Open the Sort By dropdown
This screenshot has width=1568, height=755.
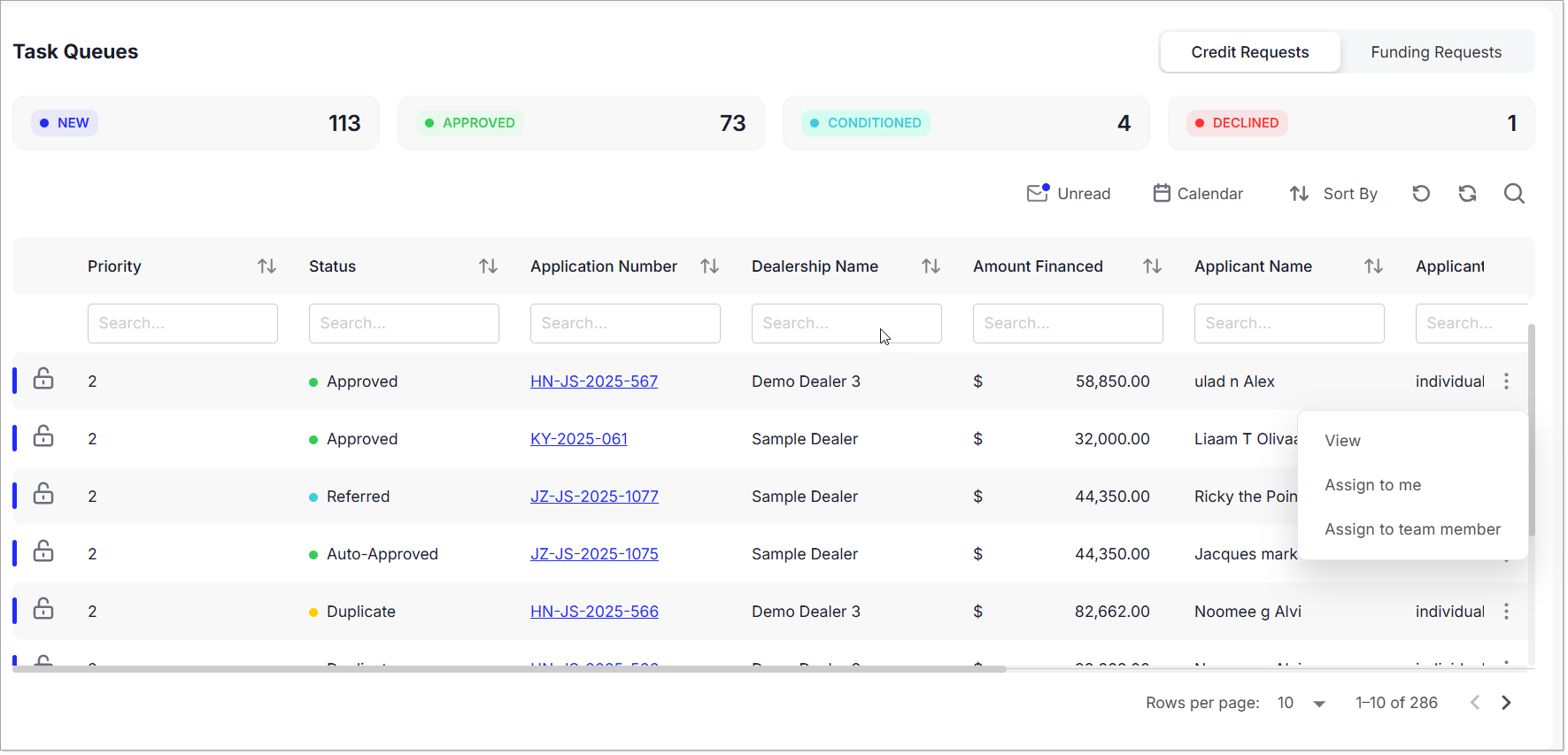1333,194
